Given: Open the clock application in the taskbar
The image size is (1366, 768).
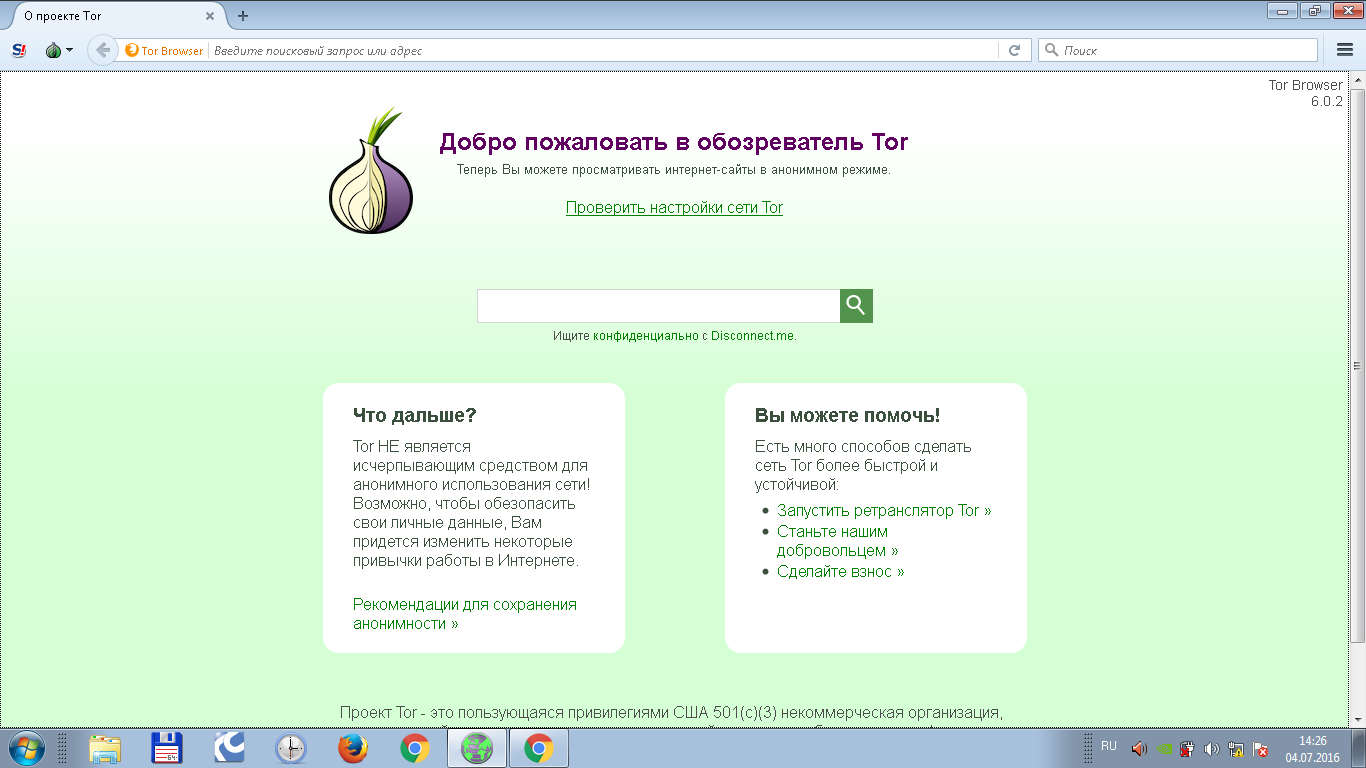Looking at the screenshot, I should [291, 748].
